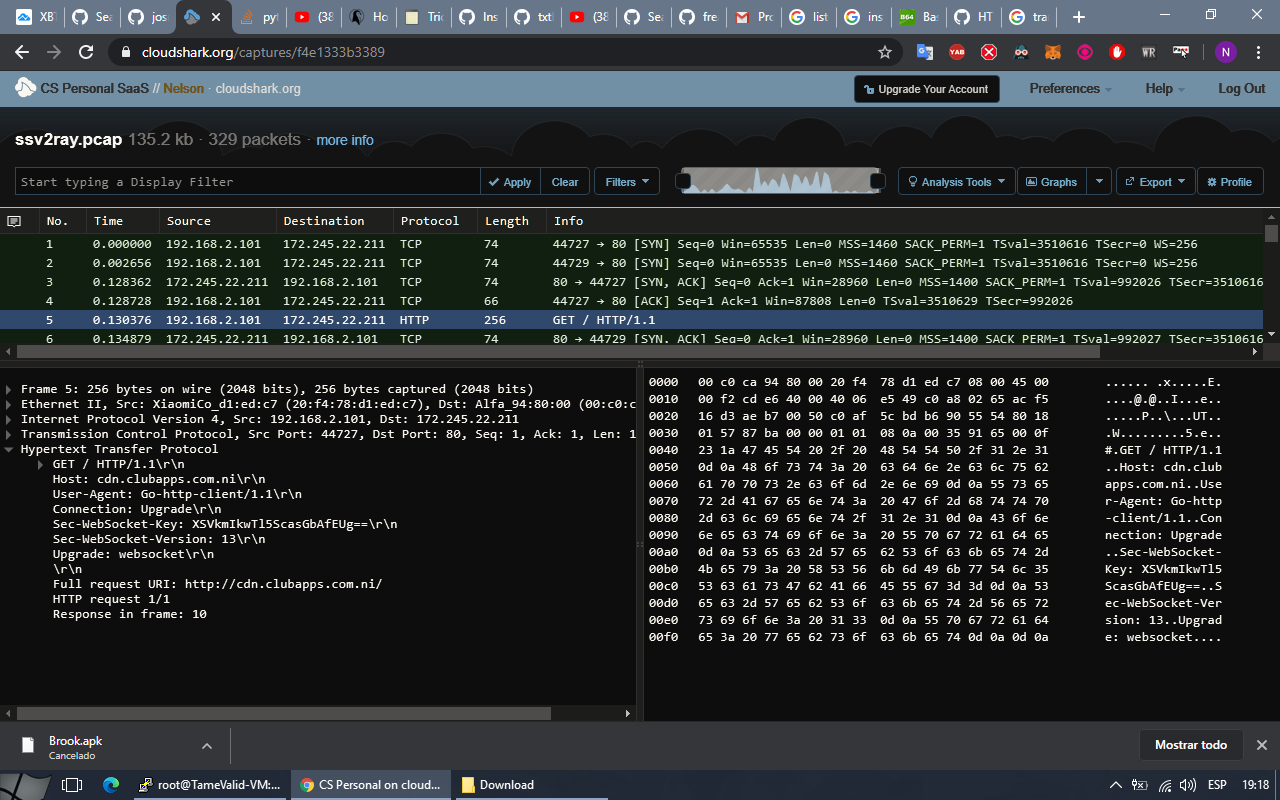Image resolution: width=1280 pixels, height=800 pixels.
Task: Click the Graphs button
Action: click(x=1052, y=182)
